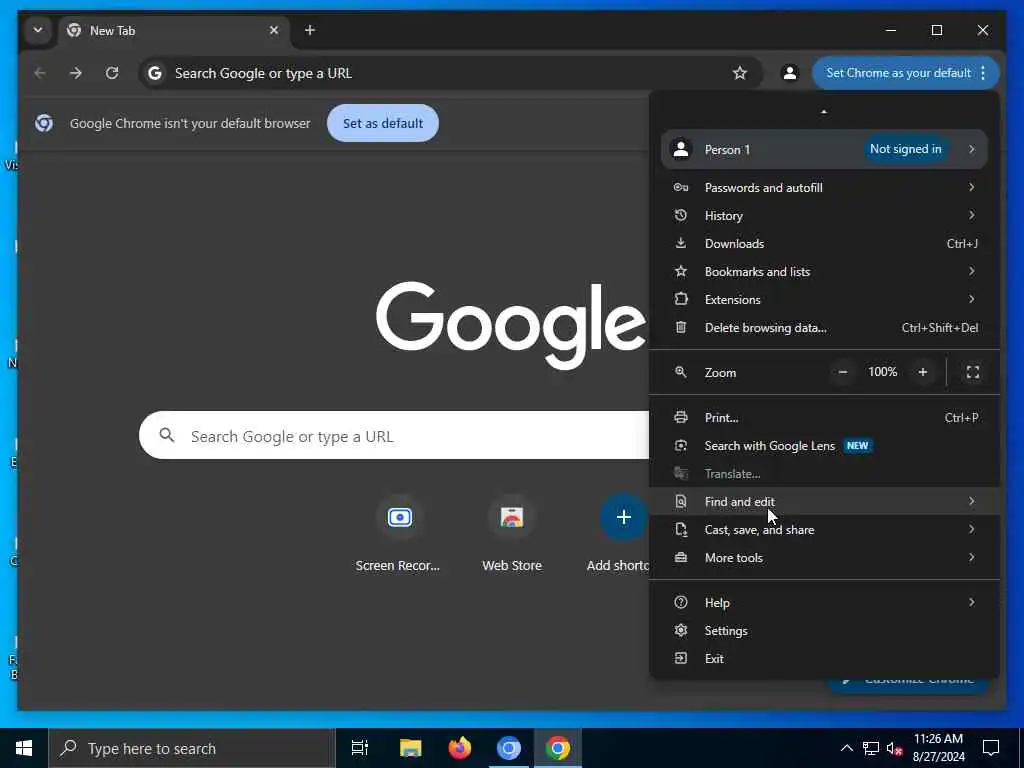Select the New Tab tab

[x=174, y=31]
